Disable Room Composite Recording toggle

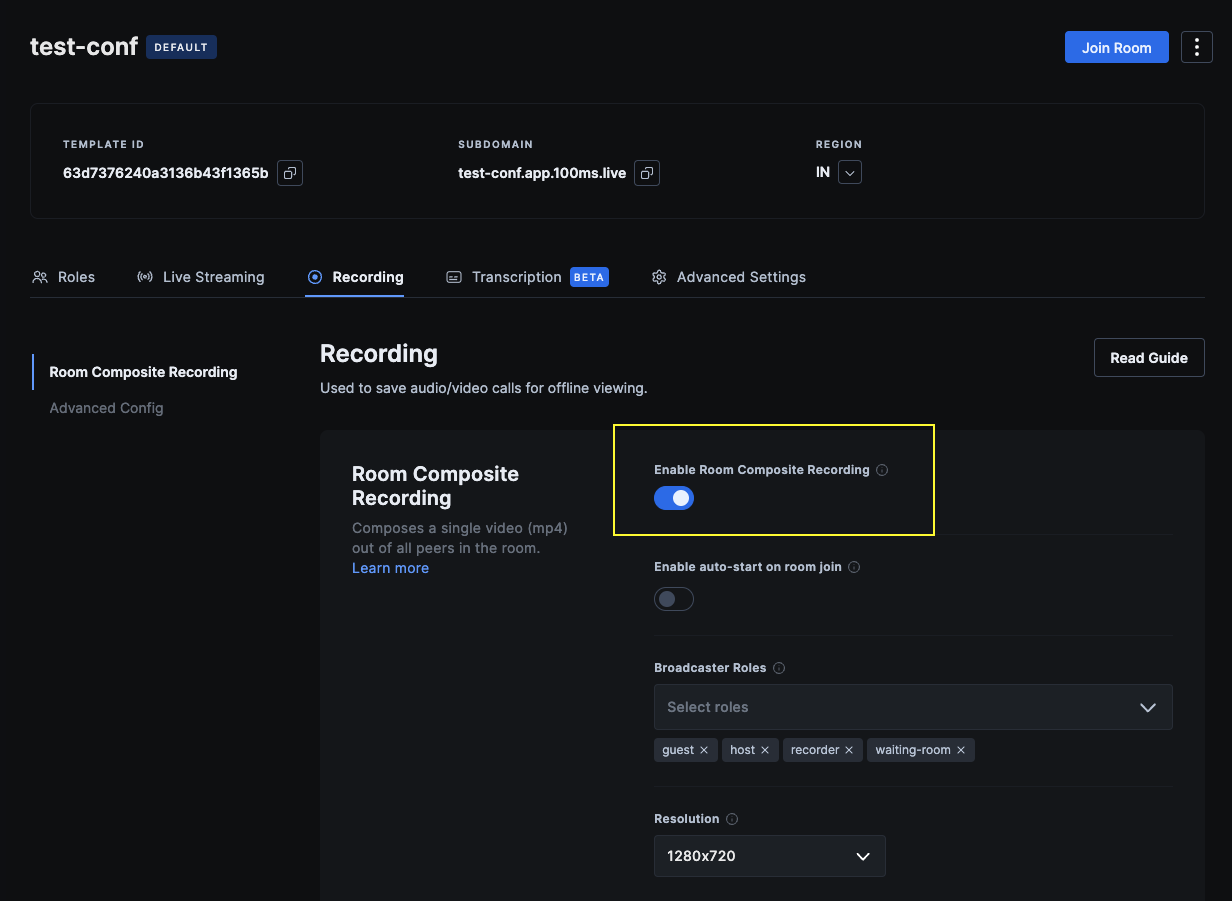[x=673, y=497]
